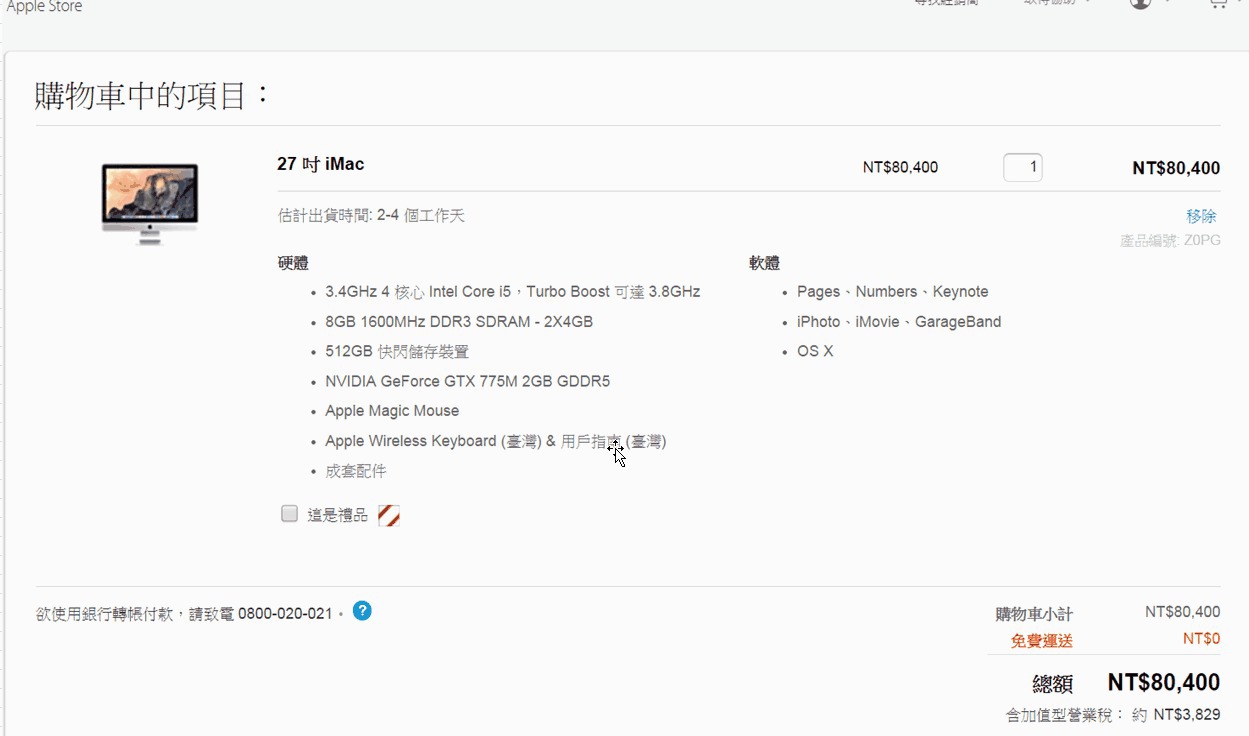Select the 512GB 快閃儲存裝置 line
The height and width of the screenshot is (736, 1249).
(397, 352)
